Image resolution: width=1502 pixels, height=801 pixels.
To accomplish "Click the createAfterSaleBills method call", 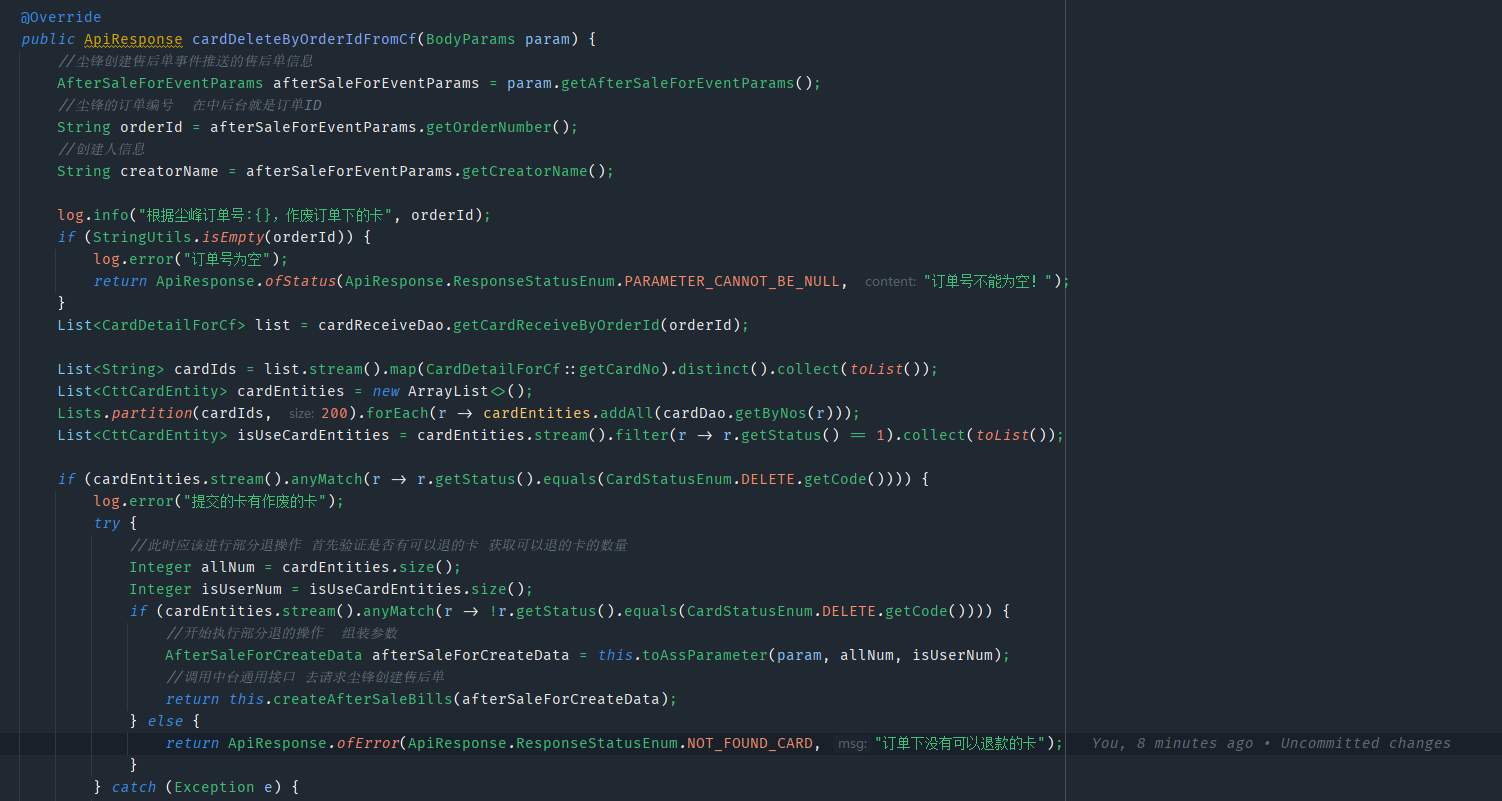I will click(x=363, y=699).
